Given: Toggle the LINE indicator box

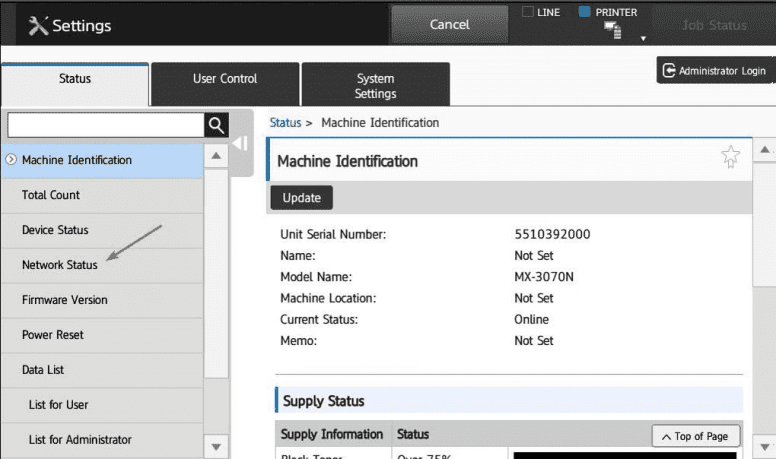Looking at the screenshot, I should pos(528,13).
